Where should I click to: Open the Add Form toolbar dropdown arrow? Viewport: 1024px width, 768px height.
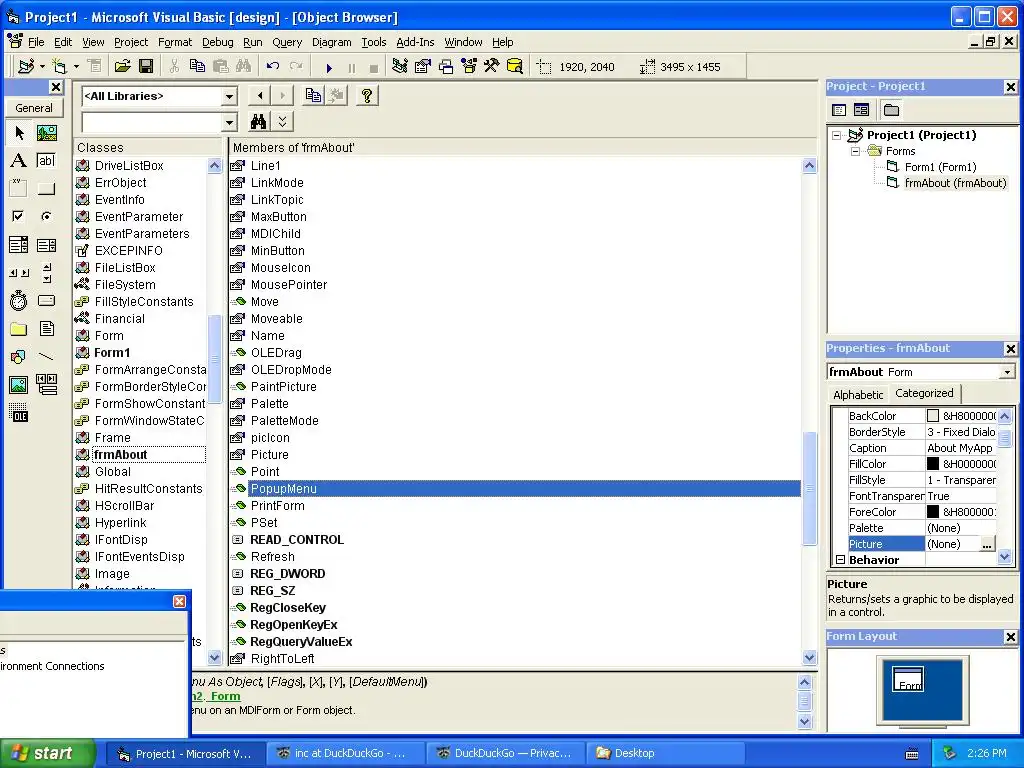click(76, 67)
